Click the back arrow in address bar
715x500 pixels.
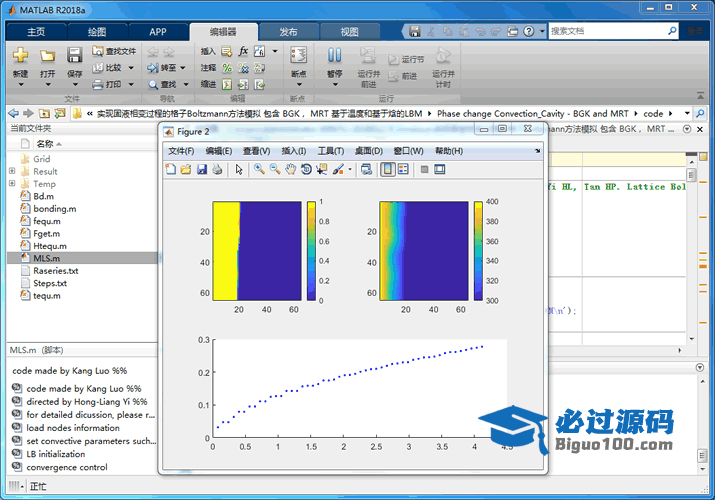(14, 113)
